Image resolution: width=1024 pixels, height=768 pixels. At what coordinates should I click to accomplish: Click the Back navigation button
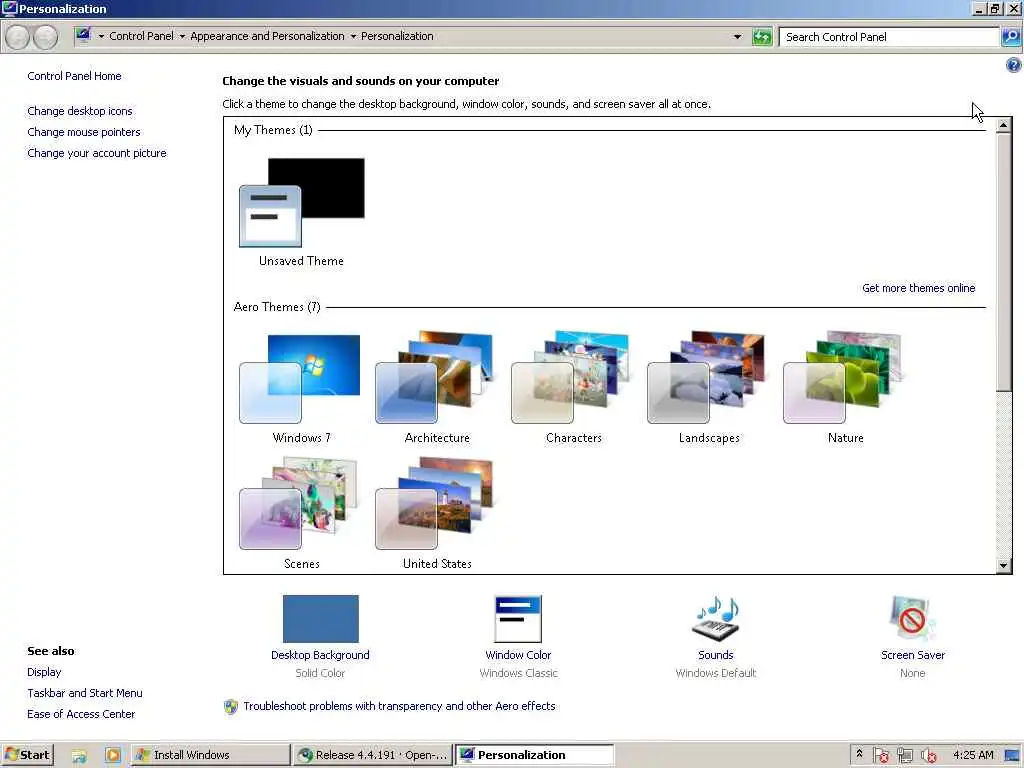coord(17,37)
